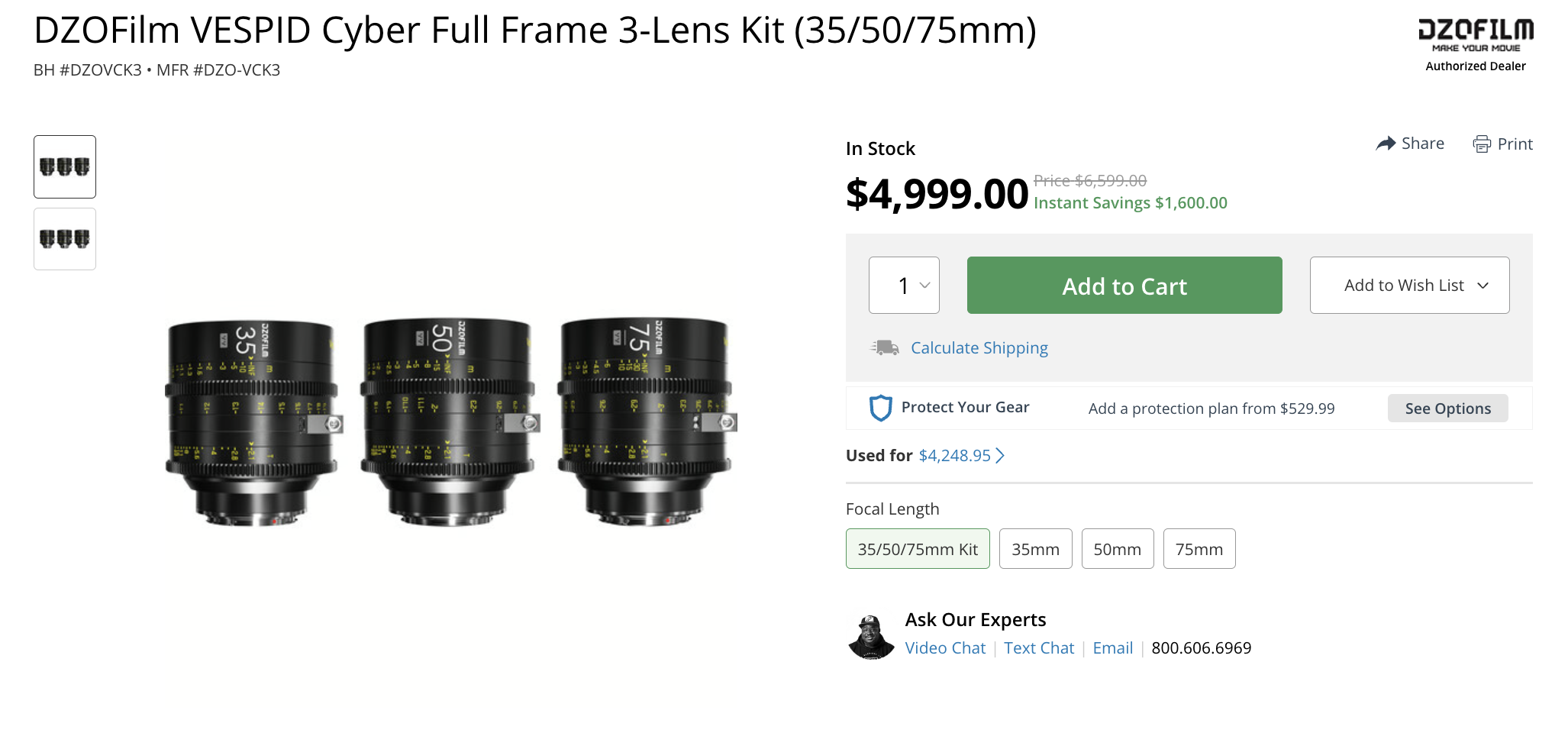Click the shipping truck icon
The image size is (1568, 733).
click(x=885, y=348)
